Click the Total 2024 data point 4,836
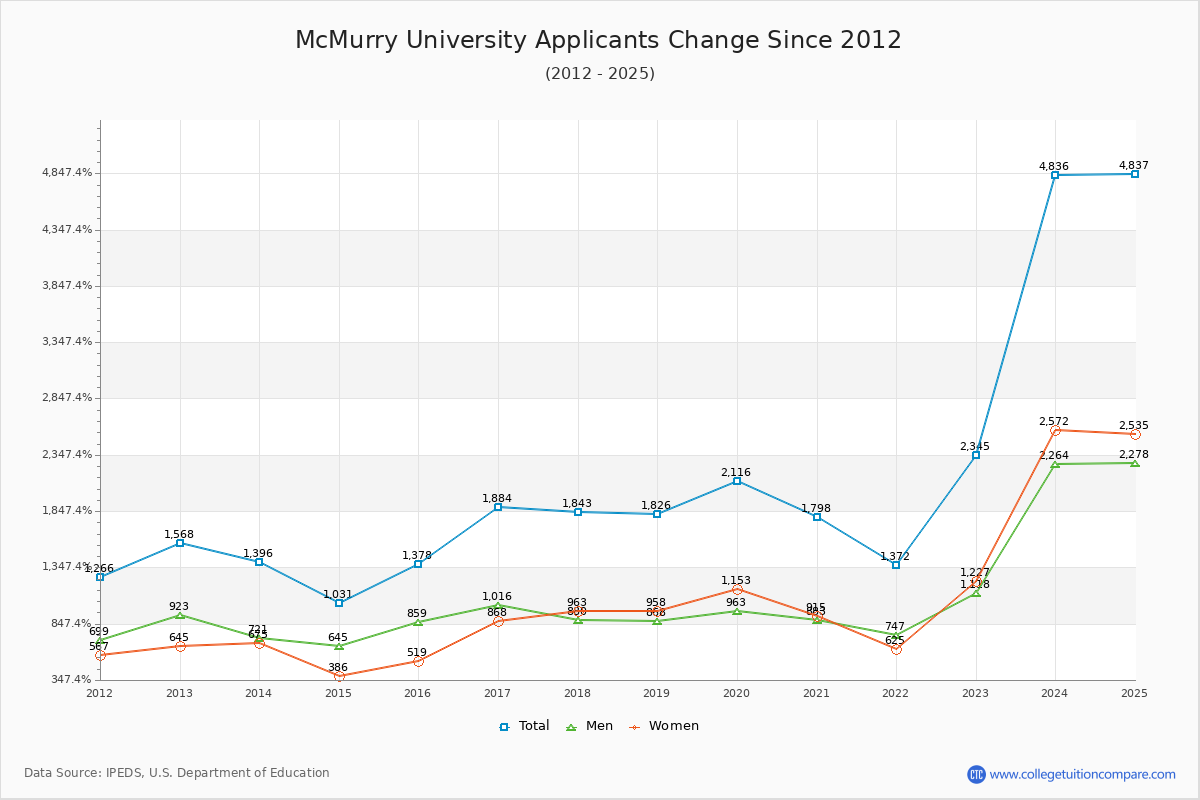This screenshot has height=800, width=1200. coord(1055,175)
